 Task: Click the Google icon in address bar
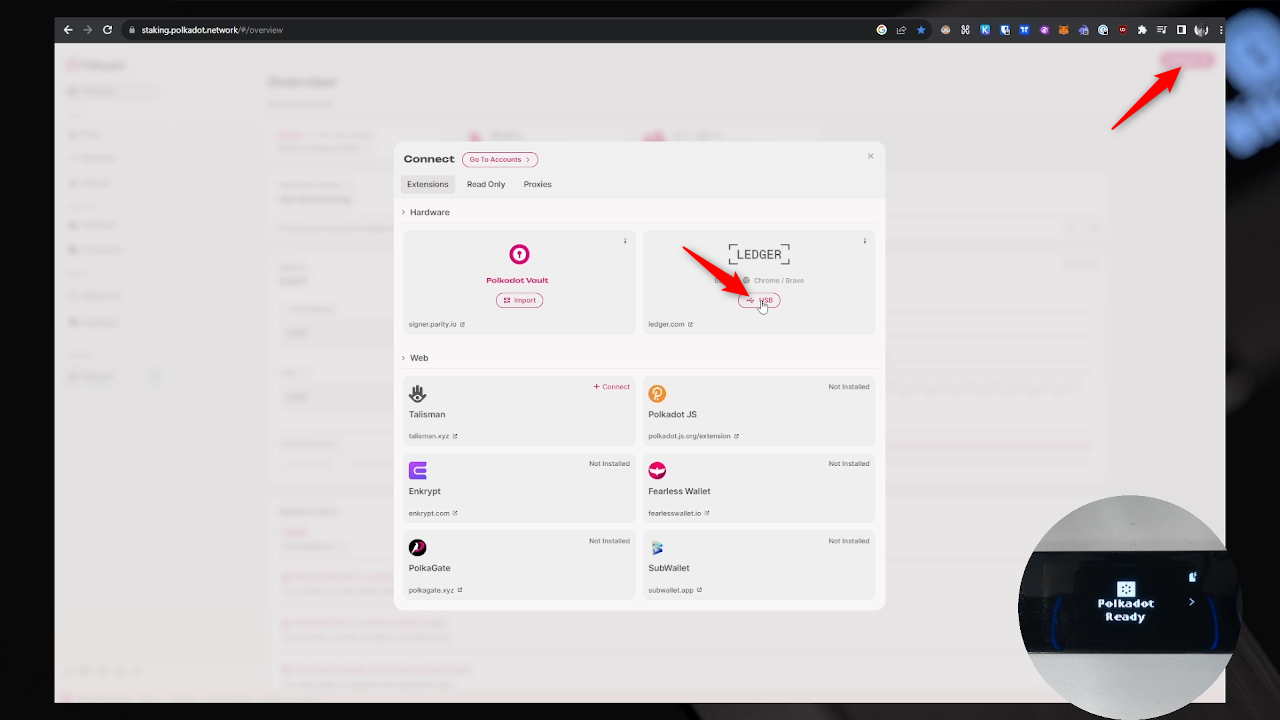[x=882, y=30]
